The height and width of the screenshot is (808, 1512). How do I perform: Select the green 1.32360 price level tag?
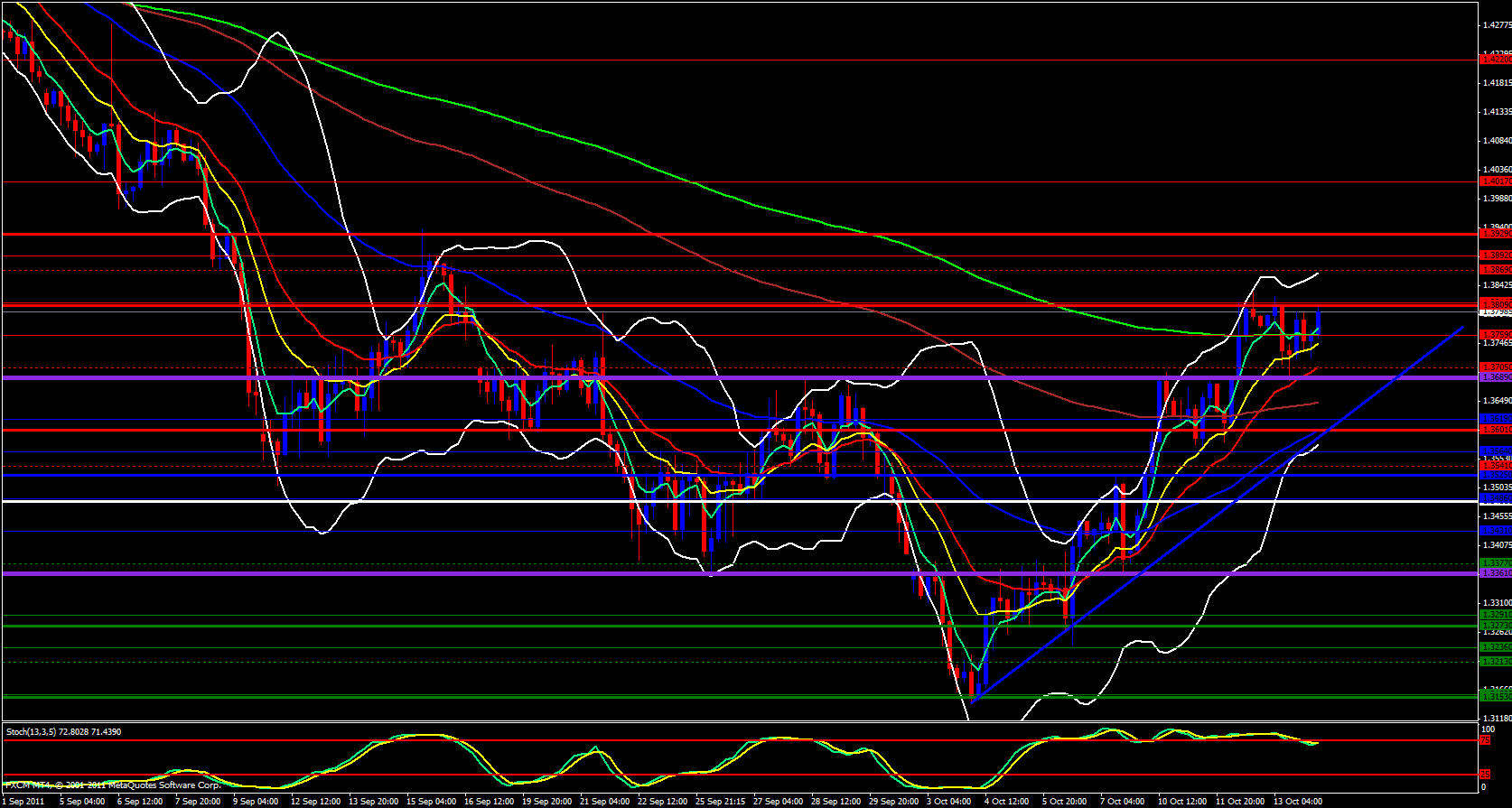tap(1495, 647)
